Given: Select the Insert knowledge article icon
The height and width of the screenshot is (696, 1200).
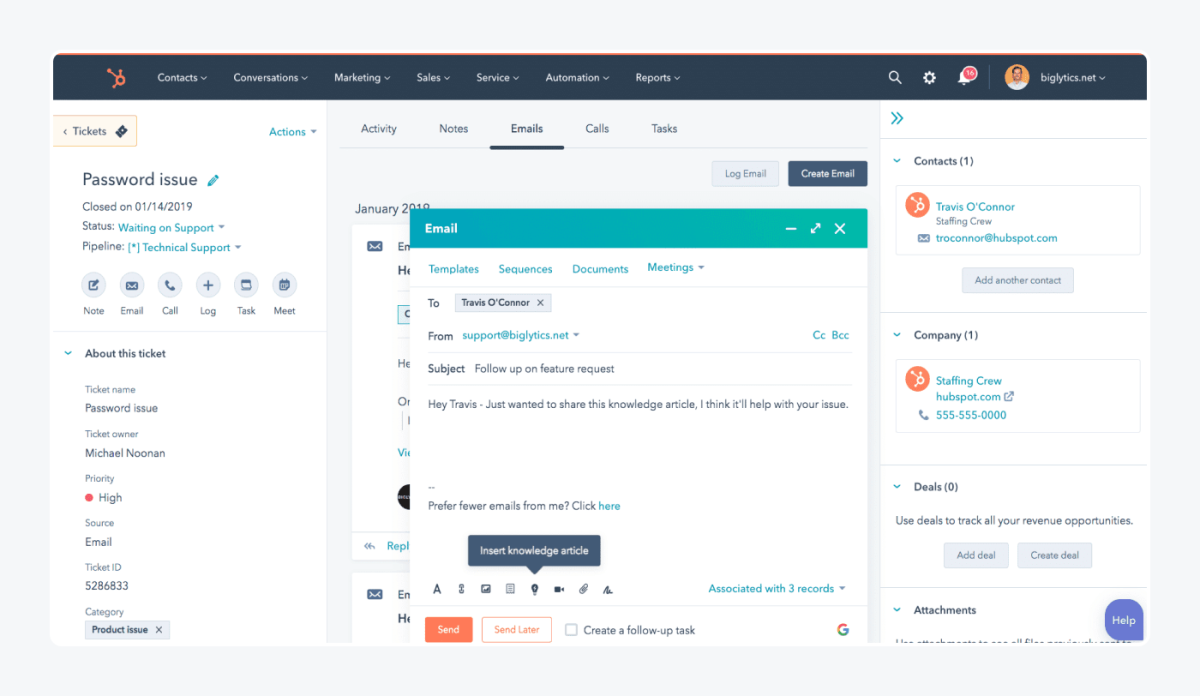Looking at the screenshot, I should pos(535,589).
